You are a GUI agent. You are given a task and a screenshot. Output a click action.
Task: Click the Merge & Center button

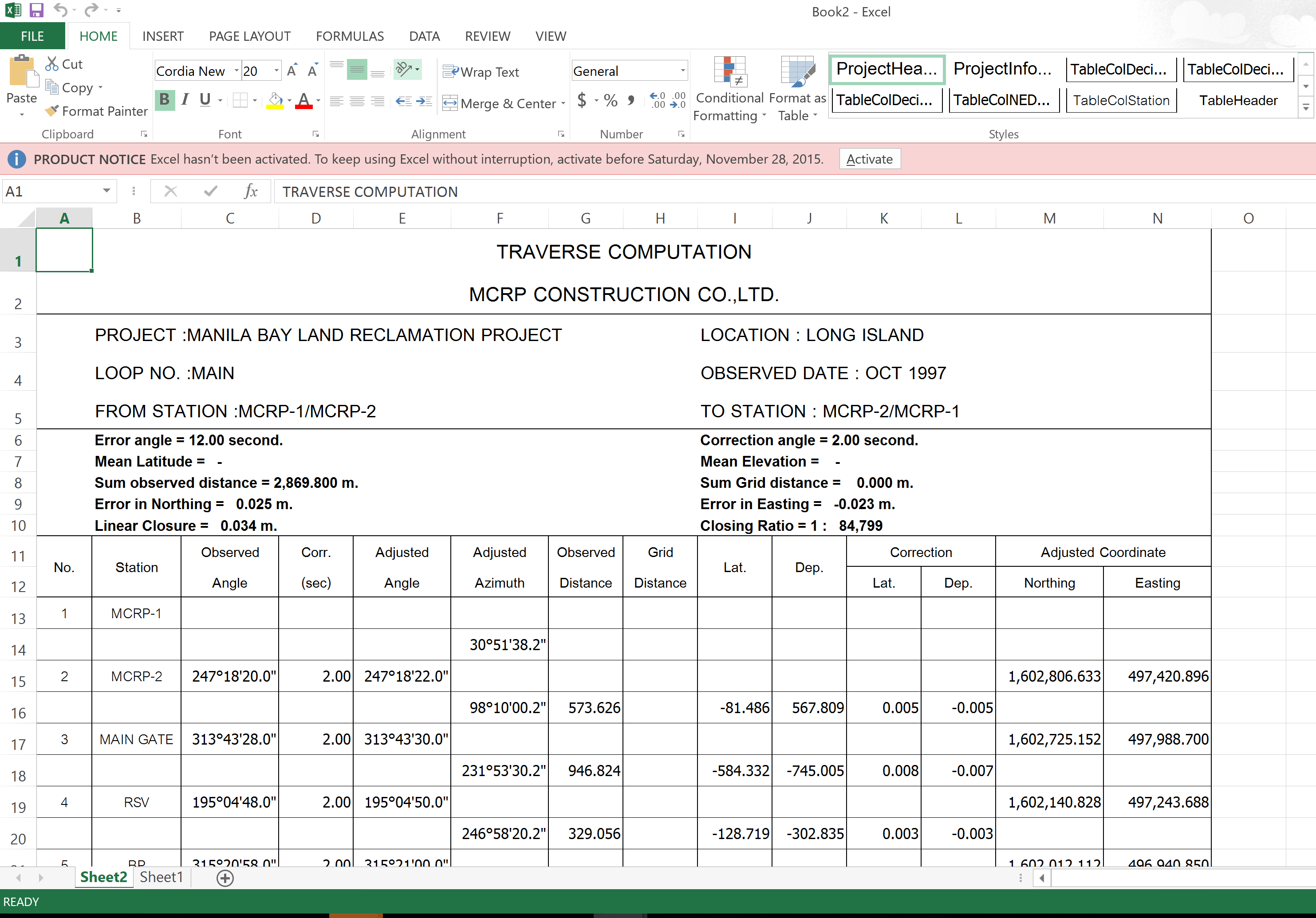pyautogui.click(x=500, y=104)
